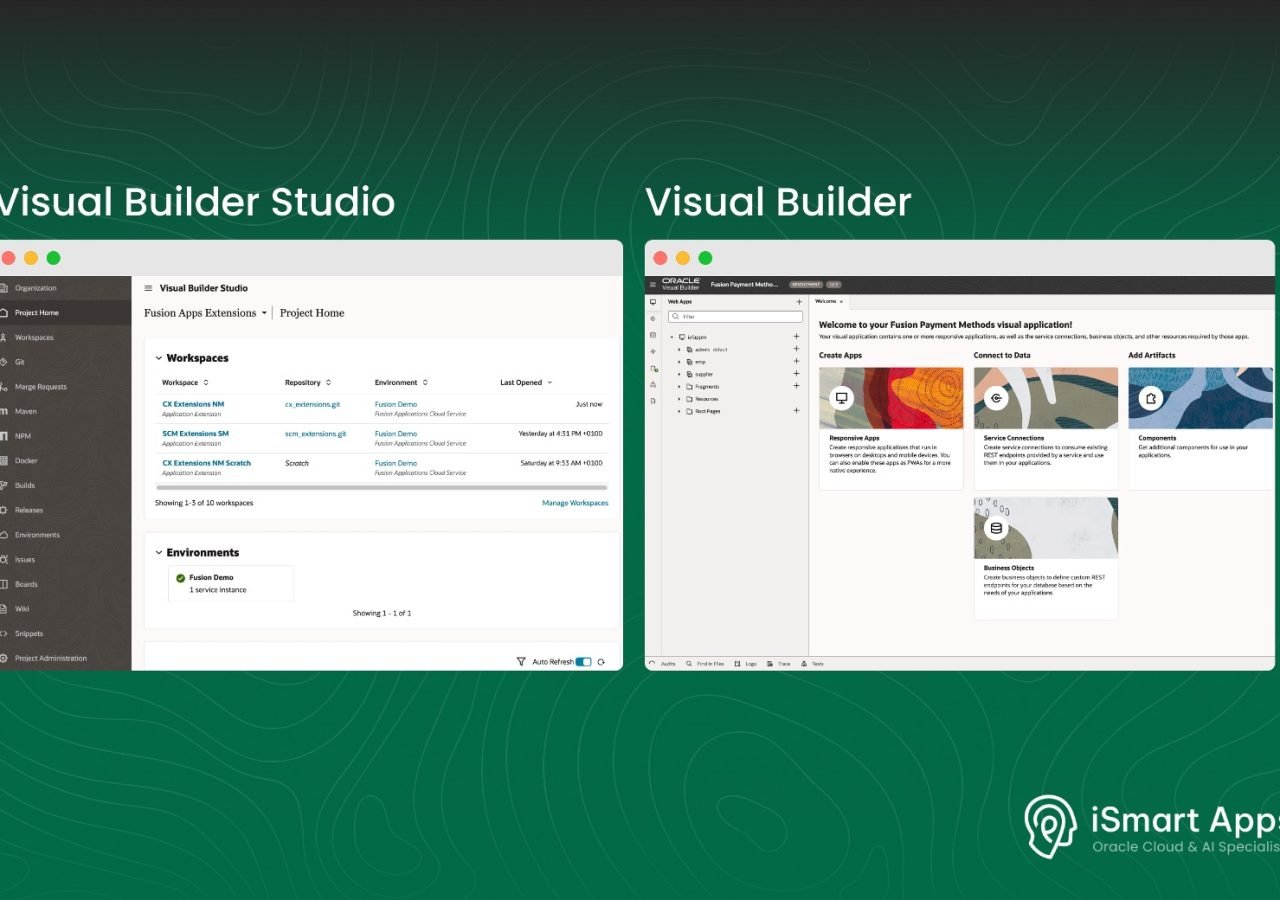Screen dimensions: 1280x900
Task: Expand the admin tree node
Action: point(679,349)
